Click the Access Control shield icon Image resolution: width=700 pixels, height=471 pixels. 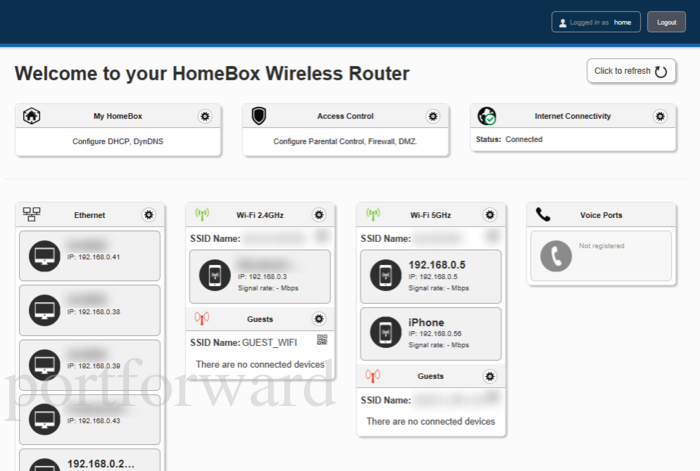(x=258, y=116)
